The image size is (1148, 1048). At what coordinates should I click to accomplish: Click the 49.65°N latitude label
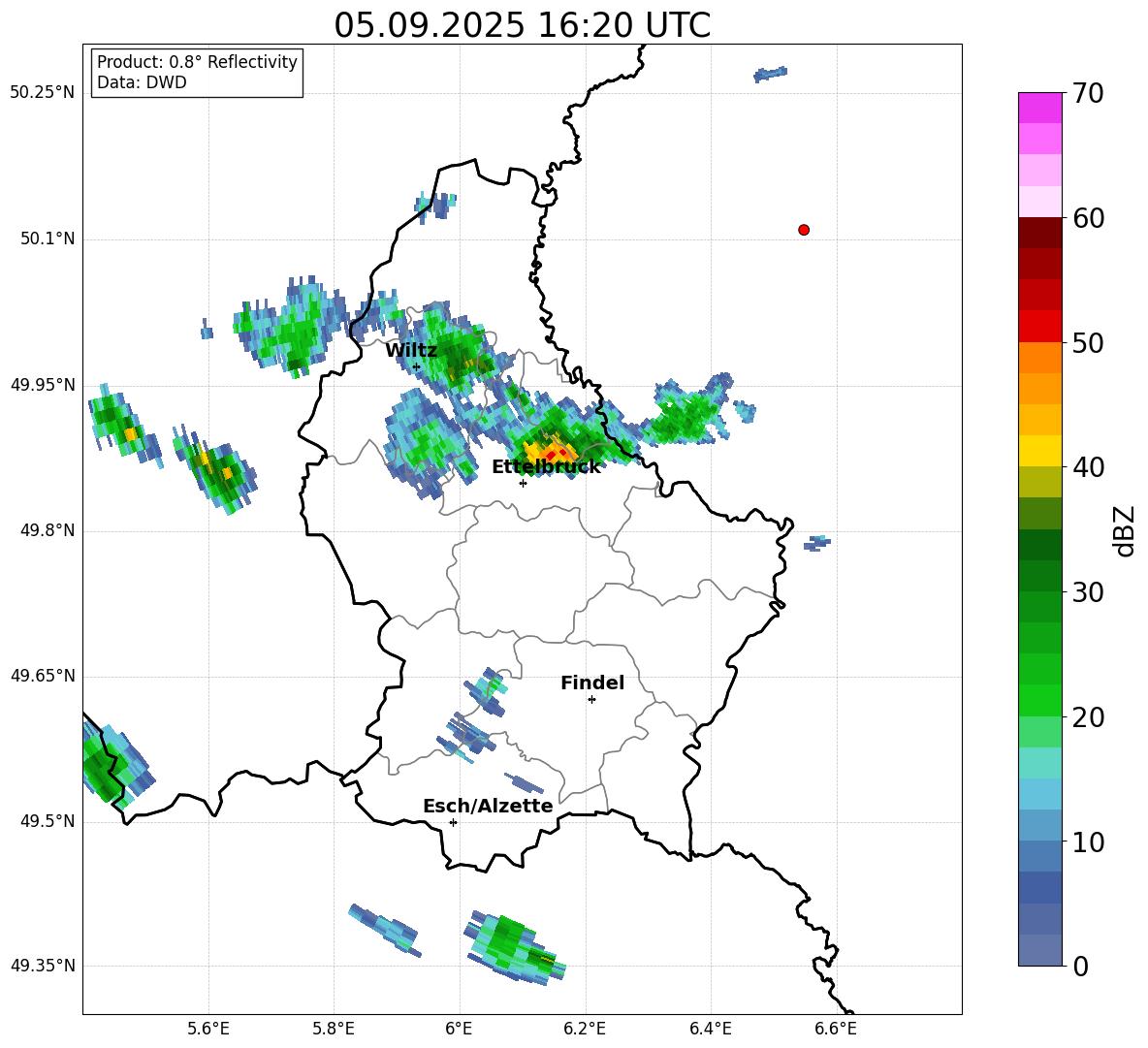click(x=43, y=675)
